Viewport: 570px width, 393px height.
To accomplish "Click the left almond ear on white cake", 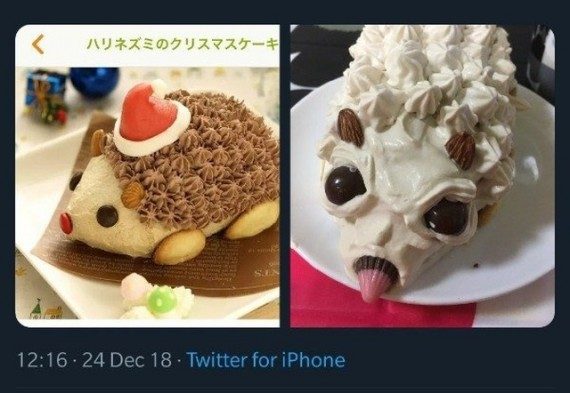I will click(x=350, y=128).
